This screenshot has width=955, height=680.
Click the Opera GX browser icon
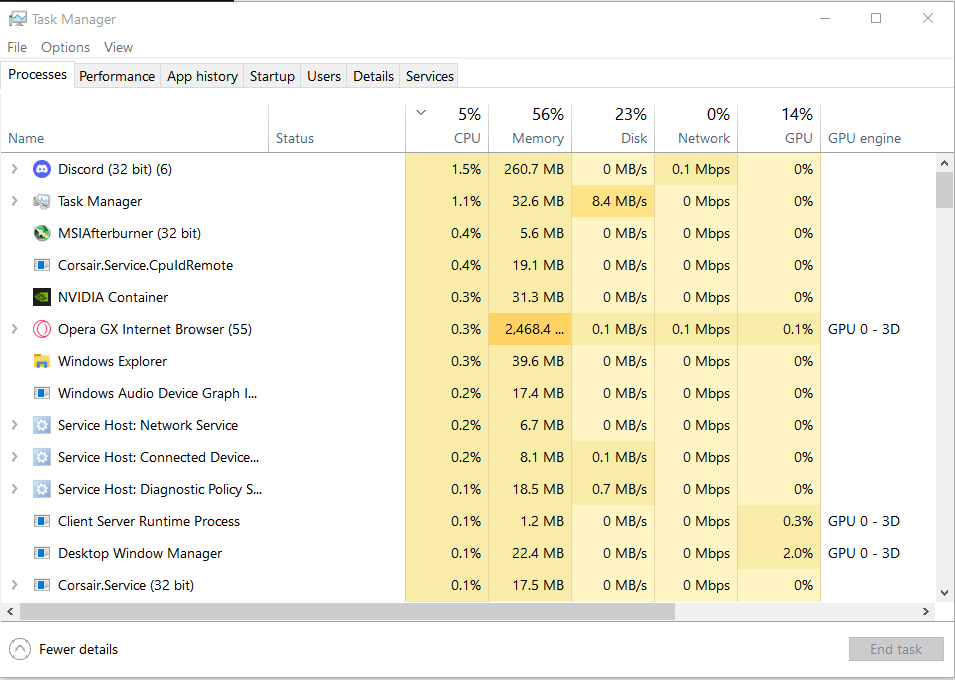tap(41, 330)
